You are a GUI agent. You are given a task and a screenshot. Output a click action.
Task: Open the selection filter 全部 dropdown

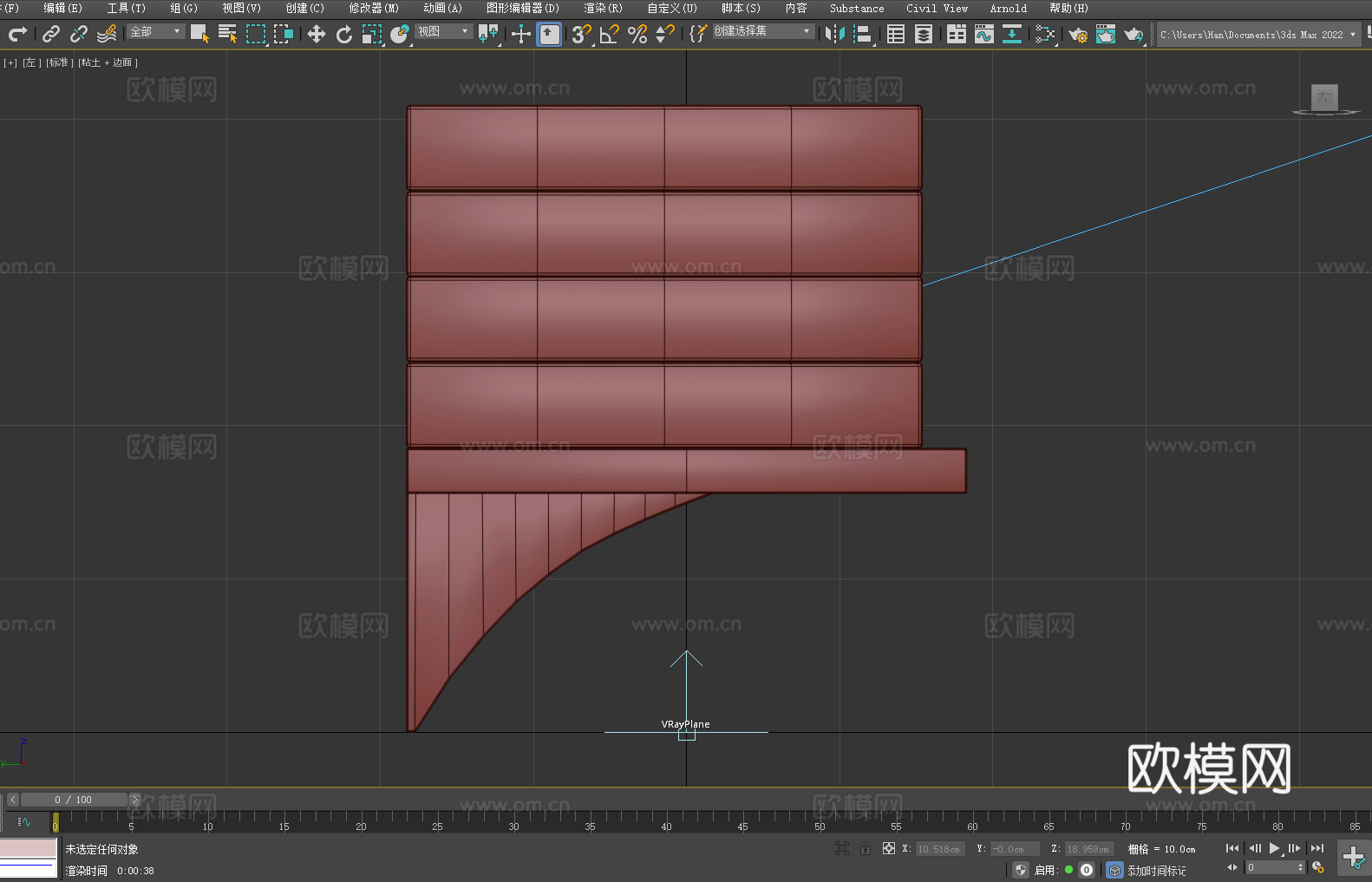(155, 31)
